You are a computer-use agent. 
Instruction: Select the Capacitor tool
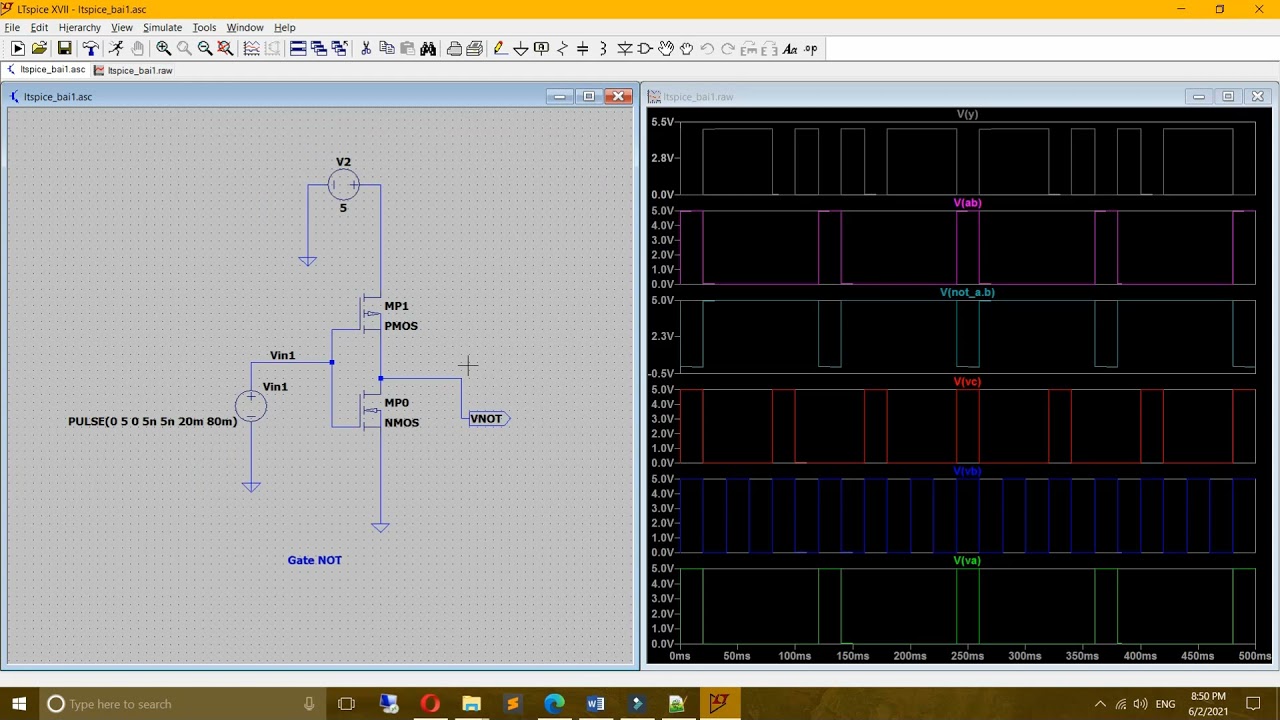point(583,49)
